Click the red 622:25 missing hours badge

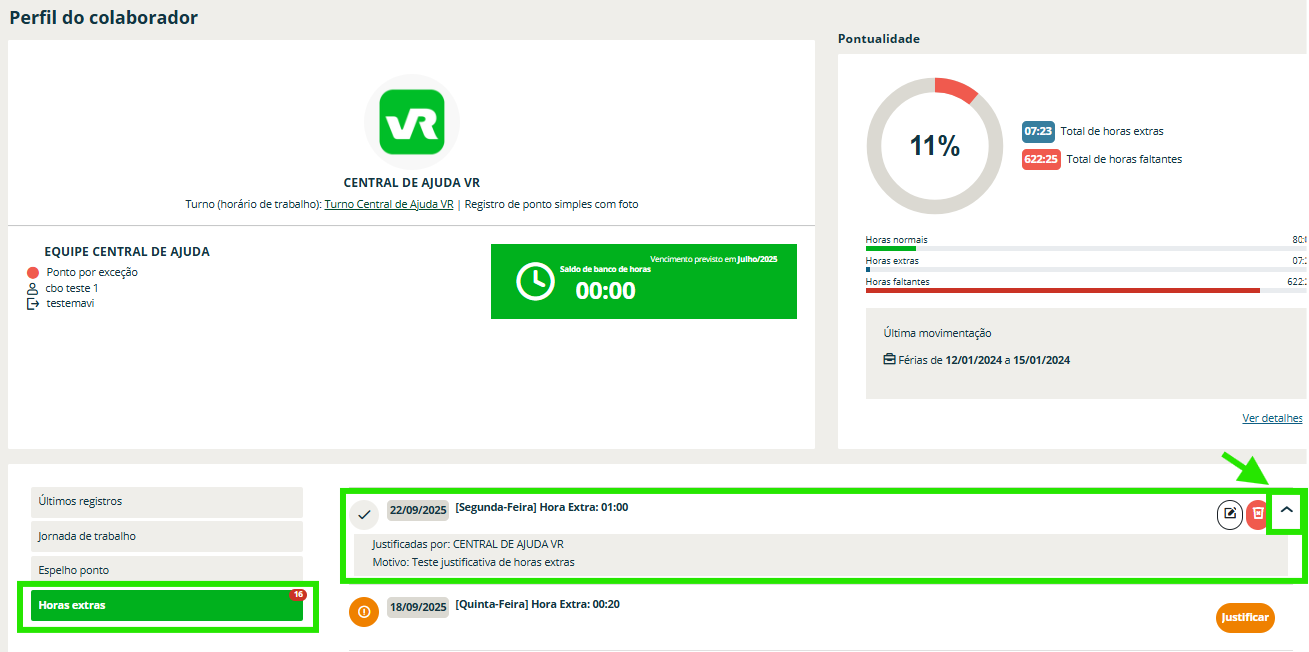pos(1041,159)
